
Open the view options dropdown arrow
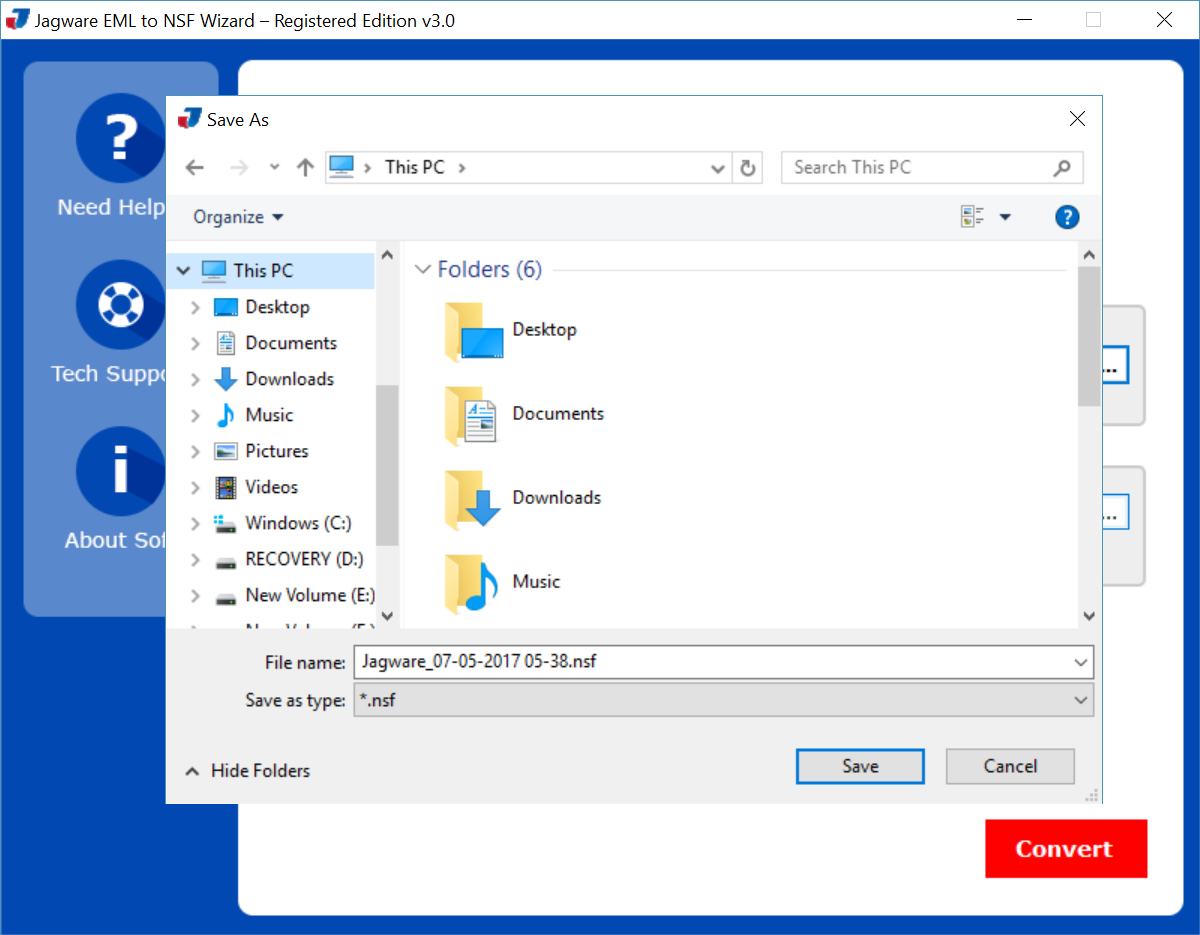pyautogui.click(x=1005, y=217)
